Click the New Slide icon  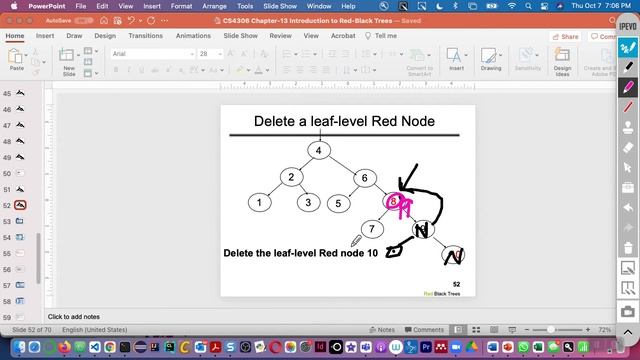click(67, 56)
